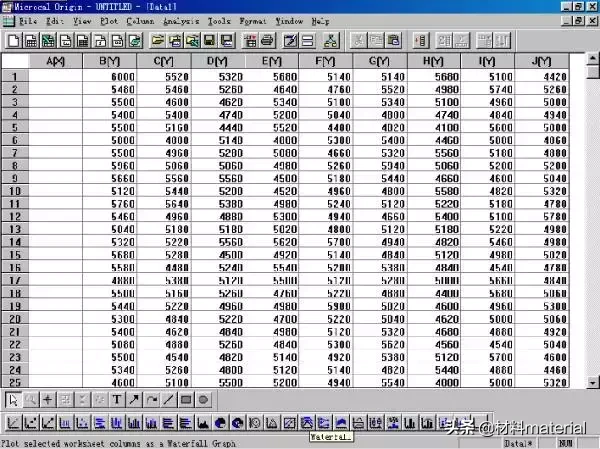
Task: Click the Import ASCII toolbar icon
Action: 250,41
